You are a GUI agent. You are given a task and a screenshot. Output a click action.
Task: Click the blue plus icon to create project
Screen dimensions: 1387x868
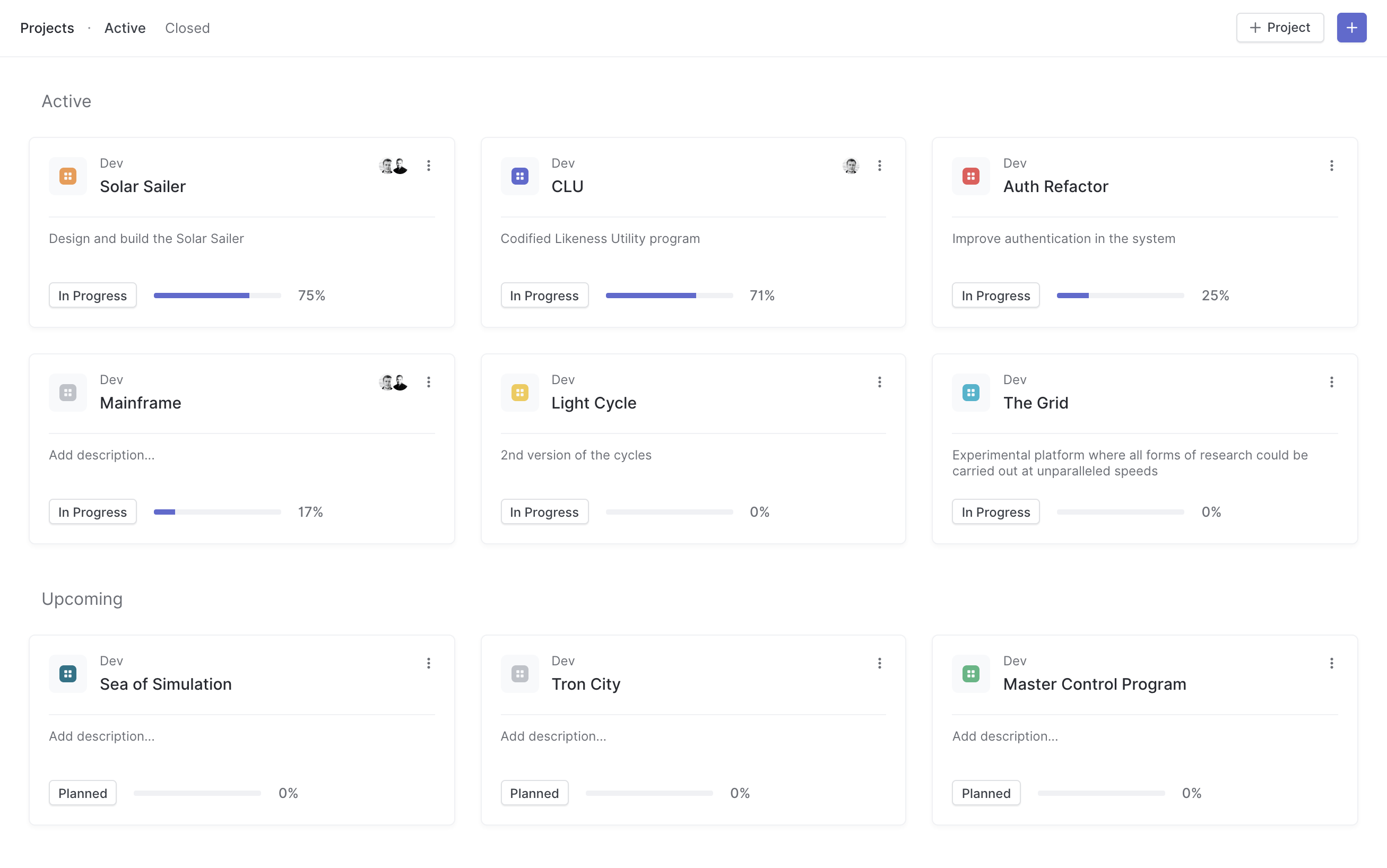point(1351,27)
